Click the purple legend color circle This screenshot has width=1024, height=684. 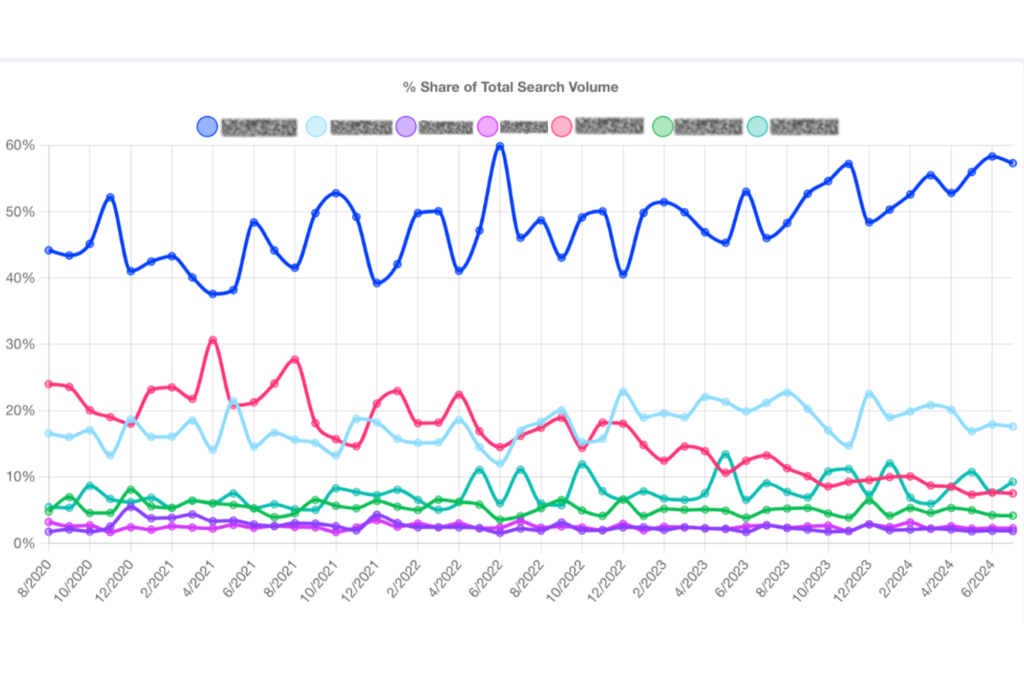tap(405, 126)
